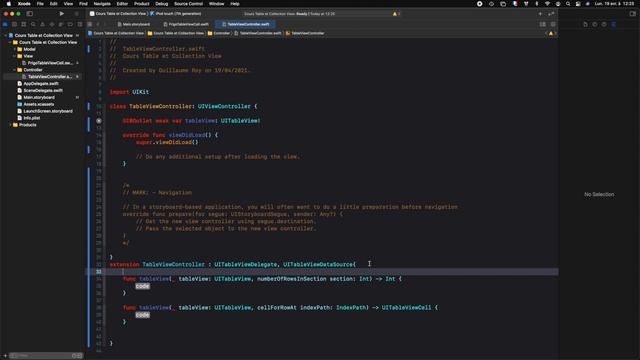Open Control Center in menu bar
The height and width of the screenshot is (360, 640).
(x=578, y=4)
